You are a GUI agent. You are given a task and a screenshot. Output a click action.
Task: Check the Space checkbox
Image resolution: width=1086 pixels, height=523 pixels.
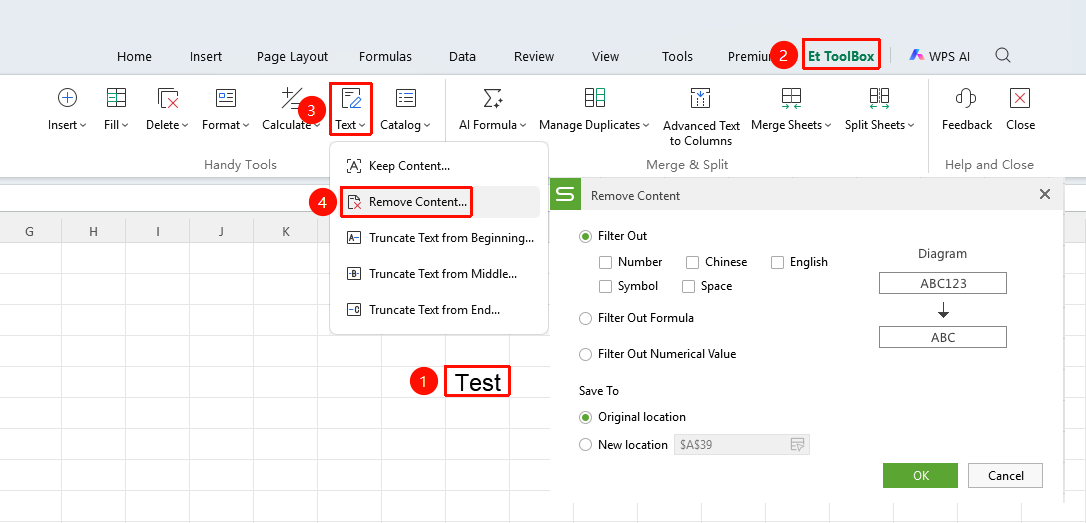tap(688, 286)
